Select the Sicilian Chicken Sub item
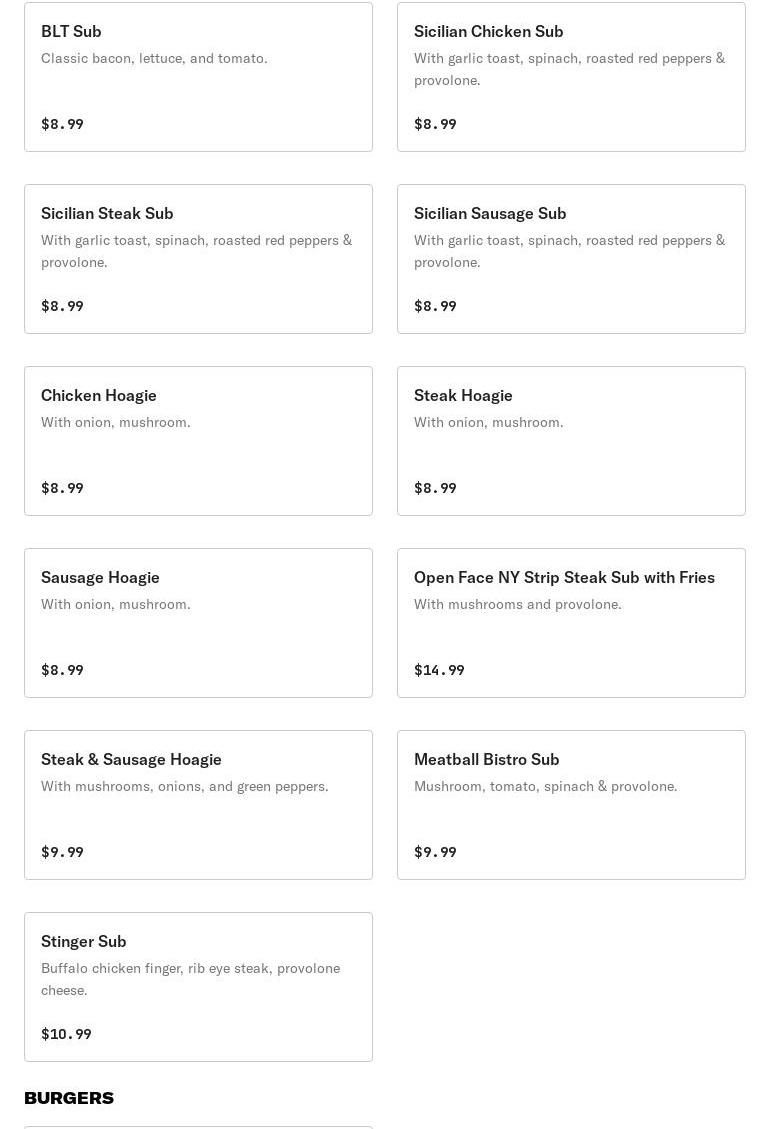This screenshot has height=1129, width=770. [571, 77]
